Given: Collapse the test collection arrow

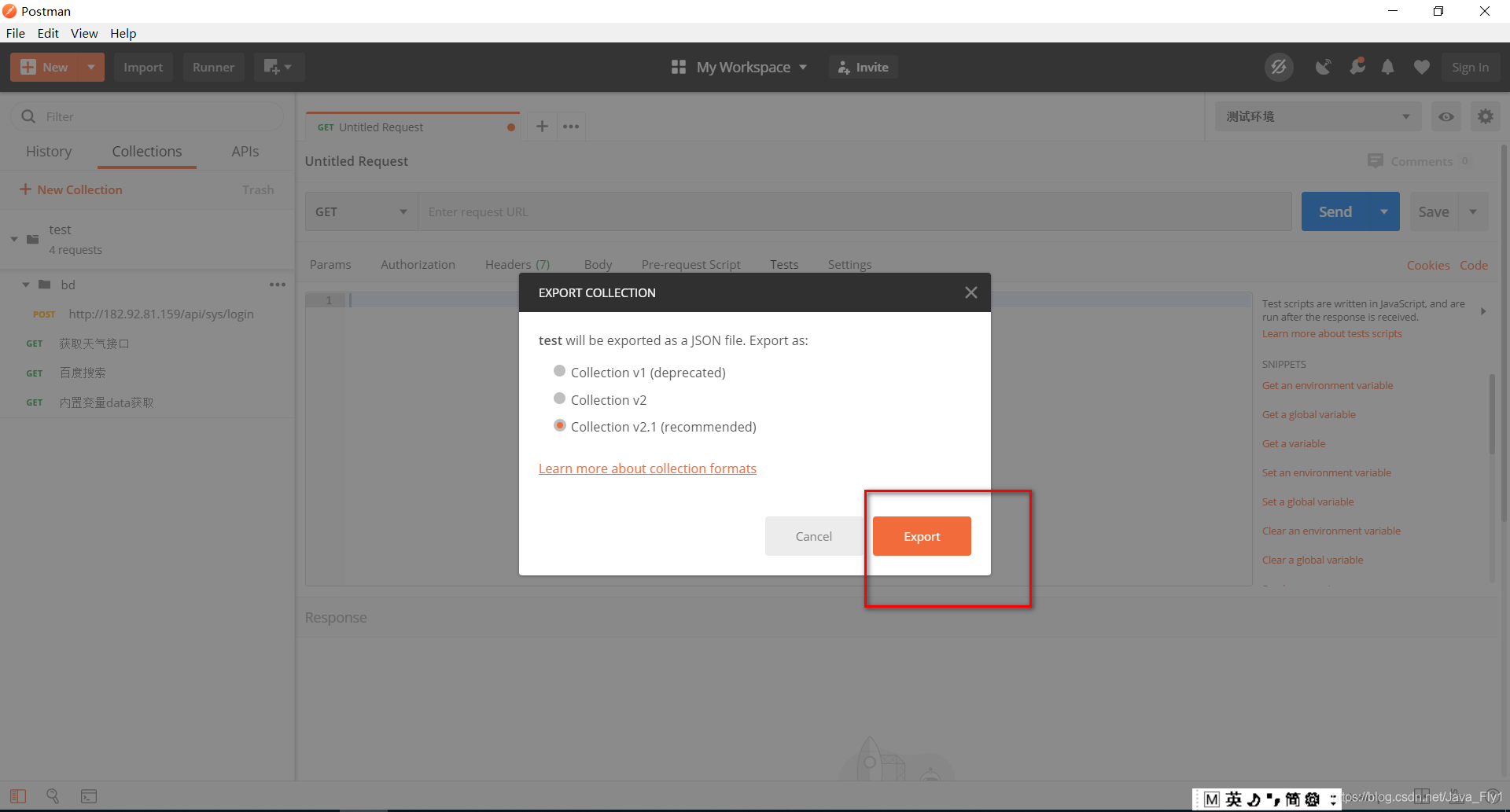Looking at the screenshot, I should 14,239.
